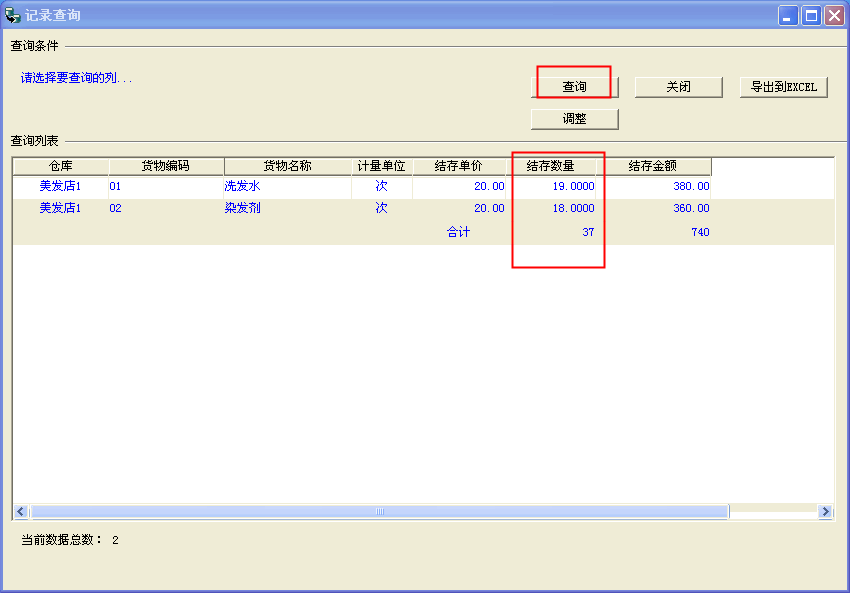Click the 合计 total label

click(x=458, y=232)
